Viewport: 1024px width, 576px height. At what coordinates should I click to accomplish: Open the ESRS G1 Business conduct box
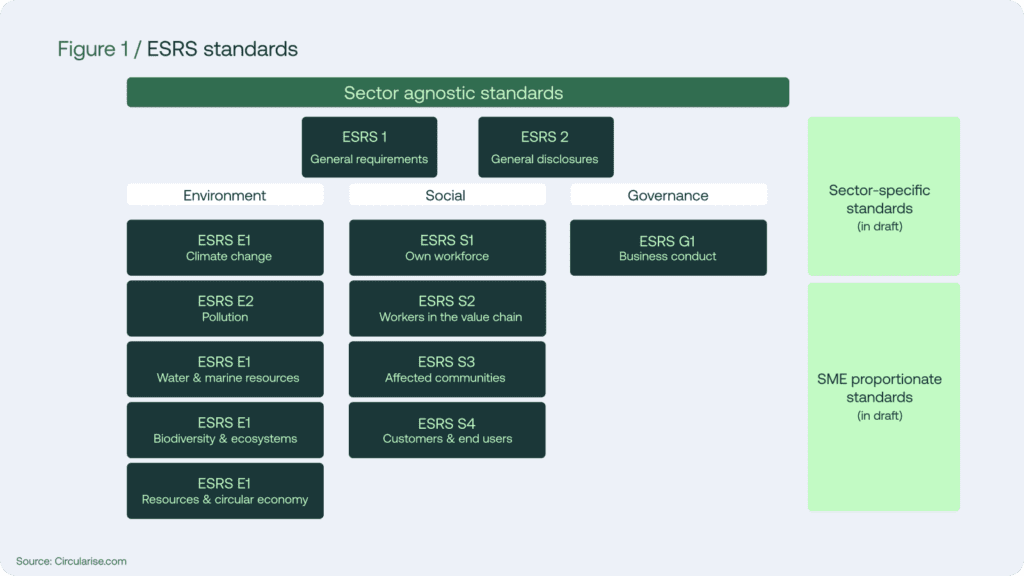pyautogui.click(x=669, y=248)
